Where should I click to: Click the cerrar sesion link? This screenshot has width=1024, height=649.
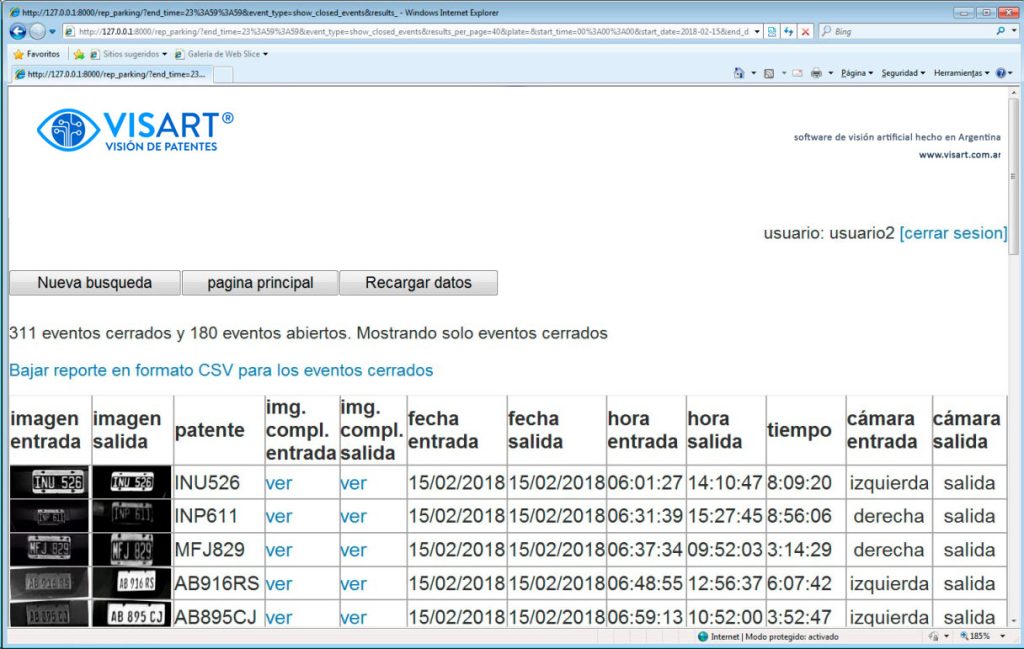pos(953,233)
